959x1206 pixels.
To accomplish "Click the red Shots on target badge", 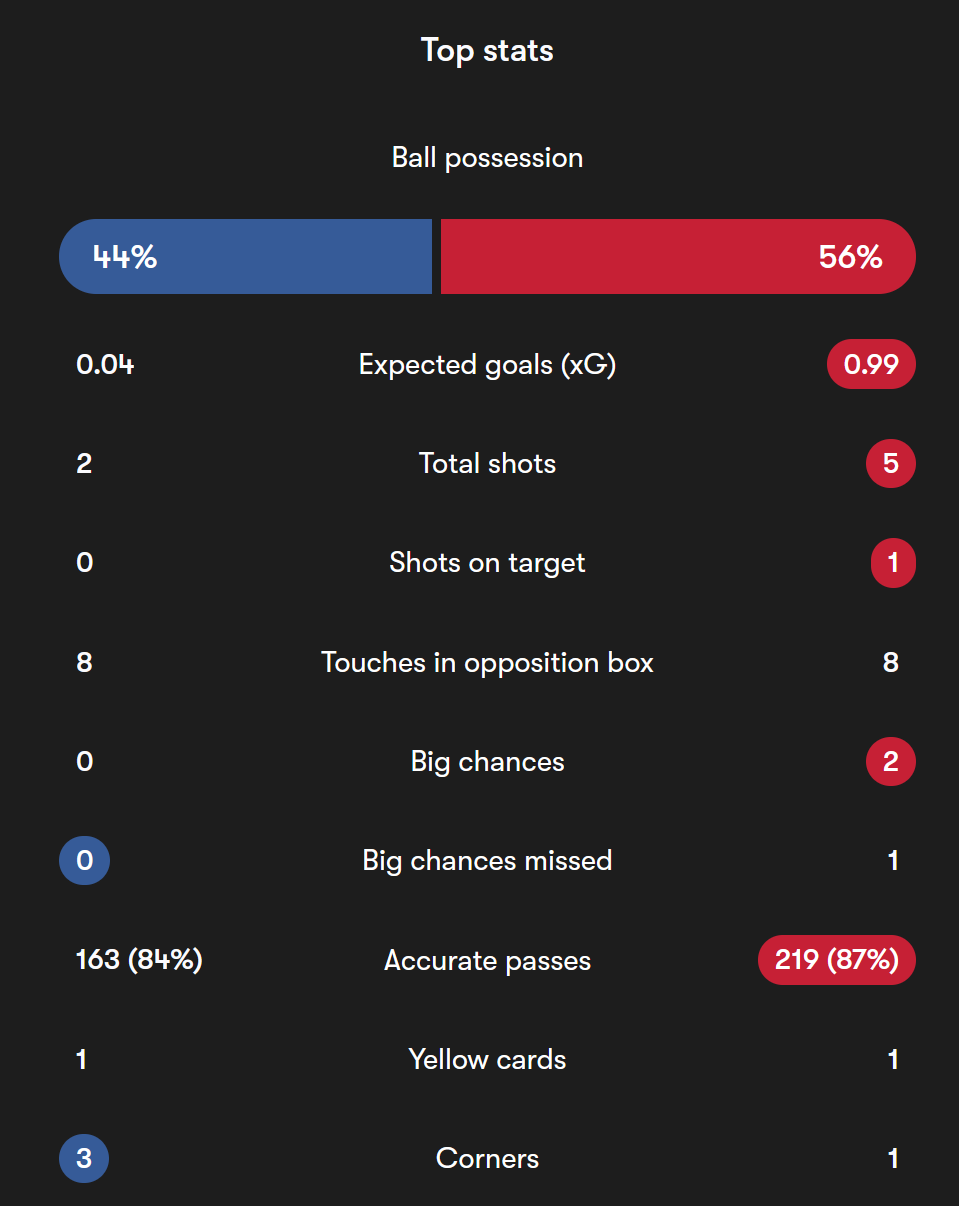I will coord(893,563).
